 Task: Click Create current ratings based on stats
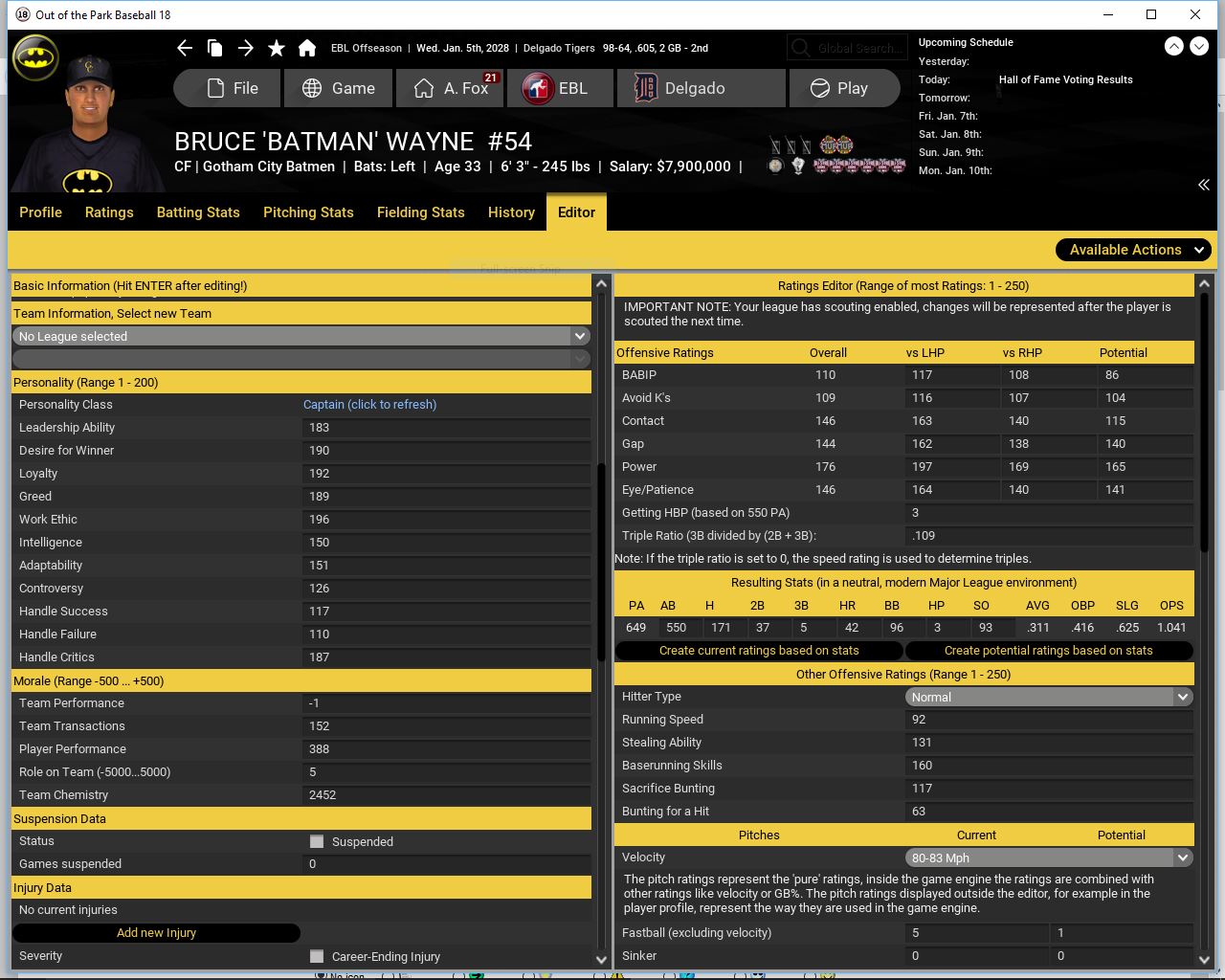tap(759, 651)
